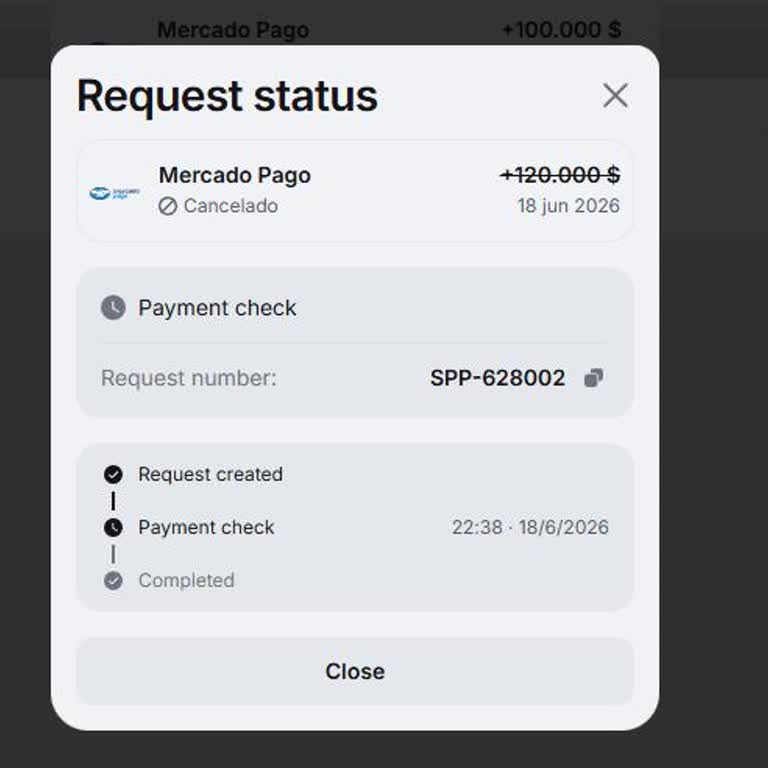Click the crossed-out +120.000 $ amount
Screen dimensions: 768x768
point(560,175)
